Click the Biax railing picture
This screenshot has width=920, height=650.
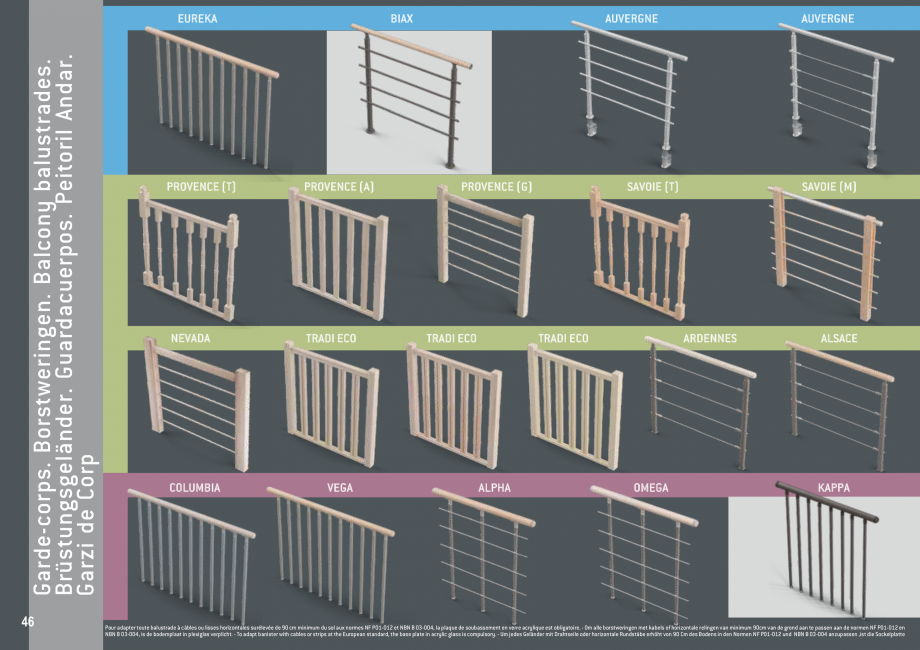click(x=410, y=100)
